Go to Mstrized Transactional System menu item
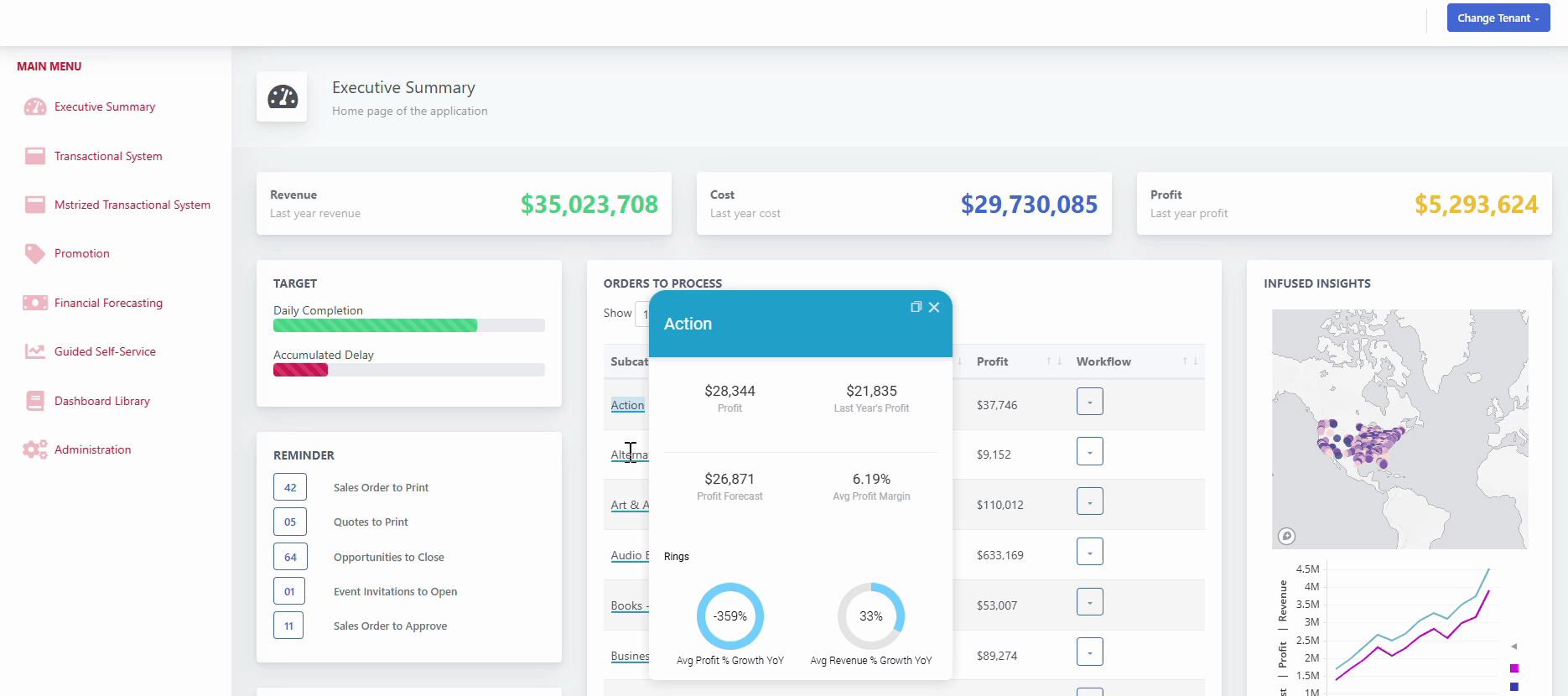 pyautogui.click(x=132, y=205)
